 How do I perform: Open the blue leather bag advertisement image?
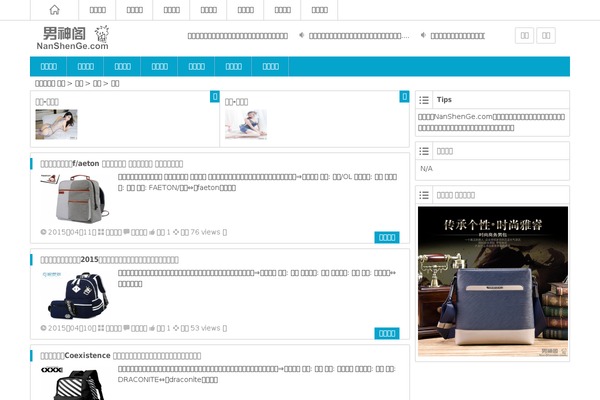point(493,281)
